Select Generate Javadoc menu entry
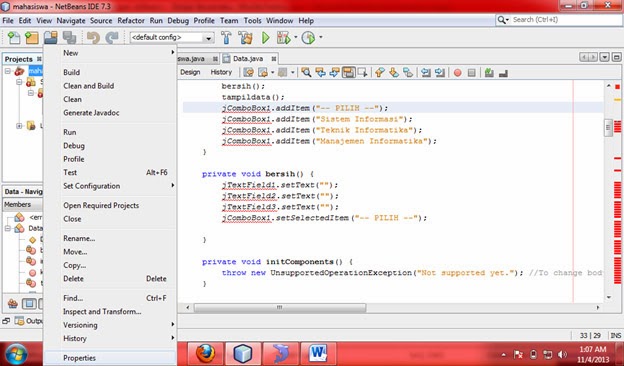Screen dimensions: 624x366 [91, 113]
